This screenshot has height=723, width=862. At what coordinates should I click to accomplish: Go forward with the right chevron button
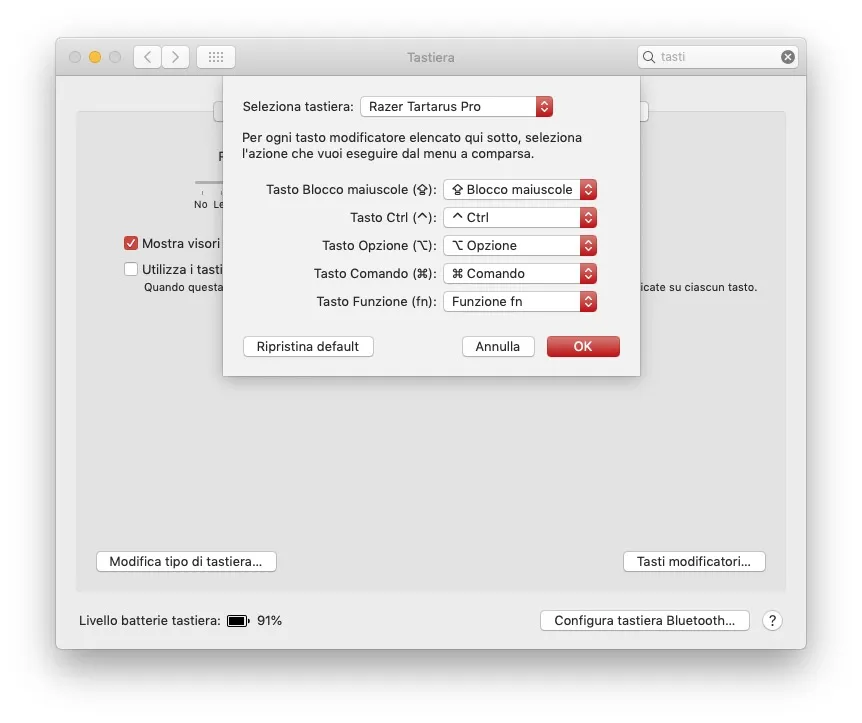(175, 57)
